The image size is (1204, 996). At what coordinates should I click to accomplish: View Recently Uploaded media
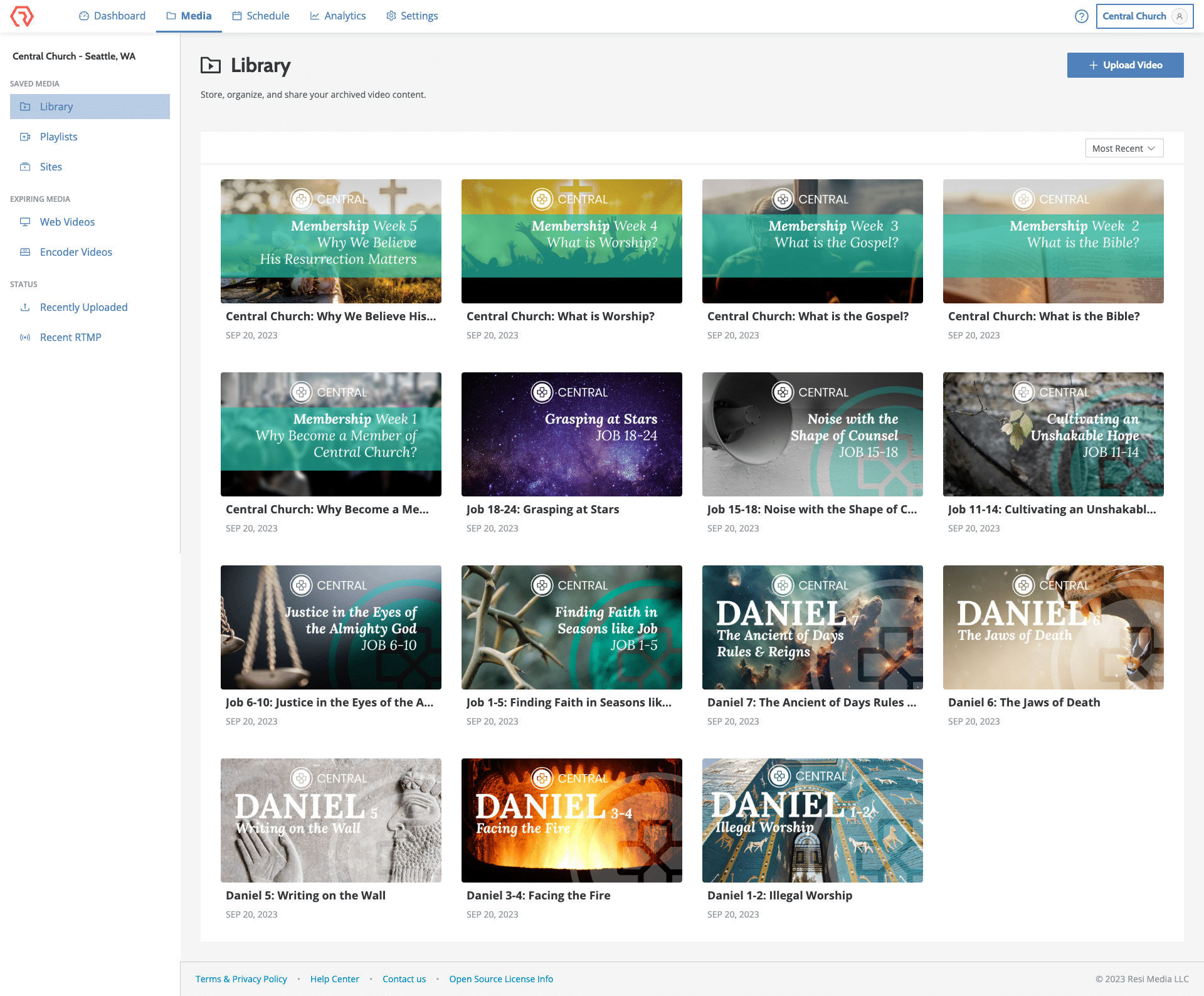(x=83, y=307)
